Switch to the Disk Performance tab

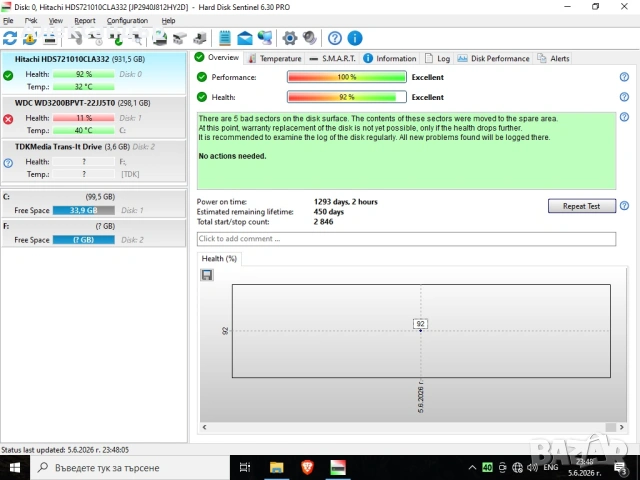[493, 58]
